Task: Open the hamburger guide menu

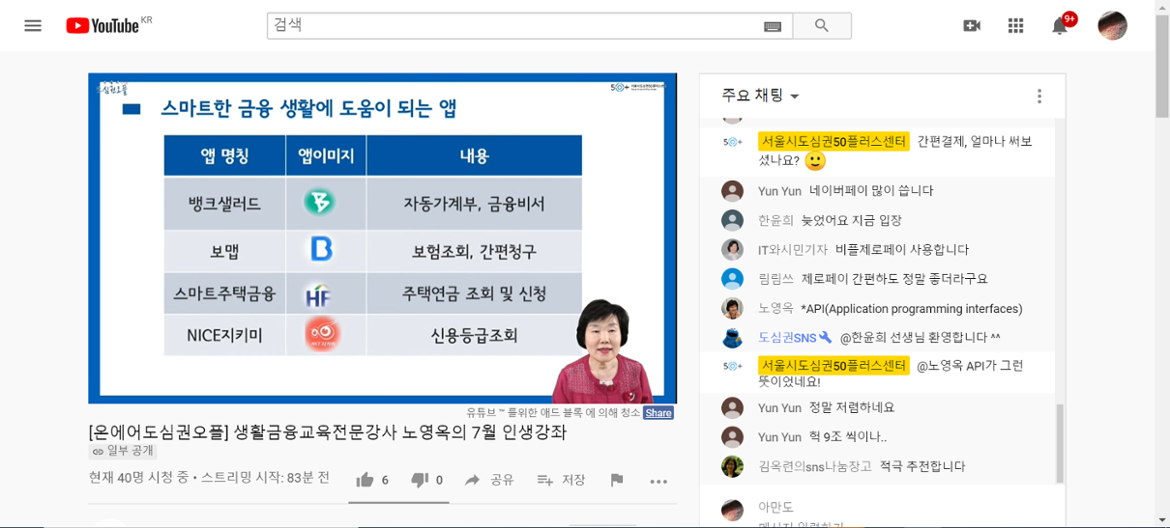Action: (33, 26)
